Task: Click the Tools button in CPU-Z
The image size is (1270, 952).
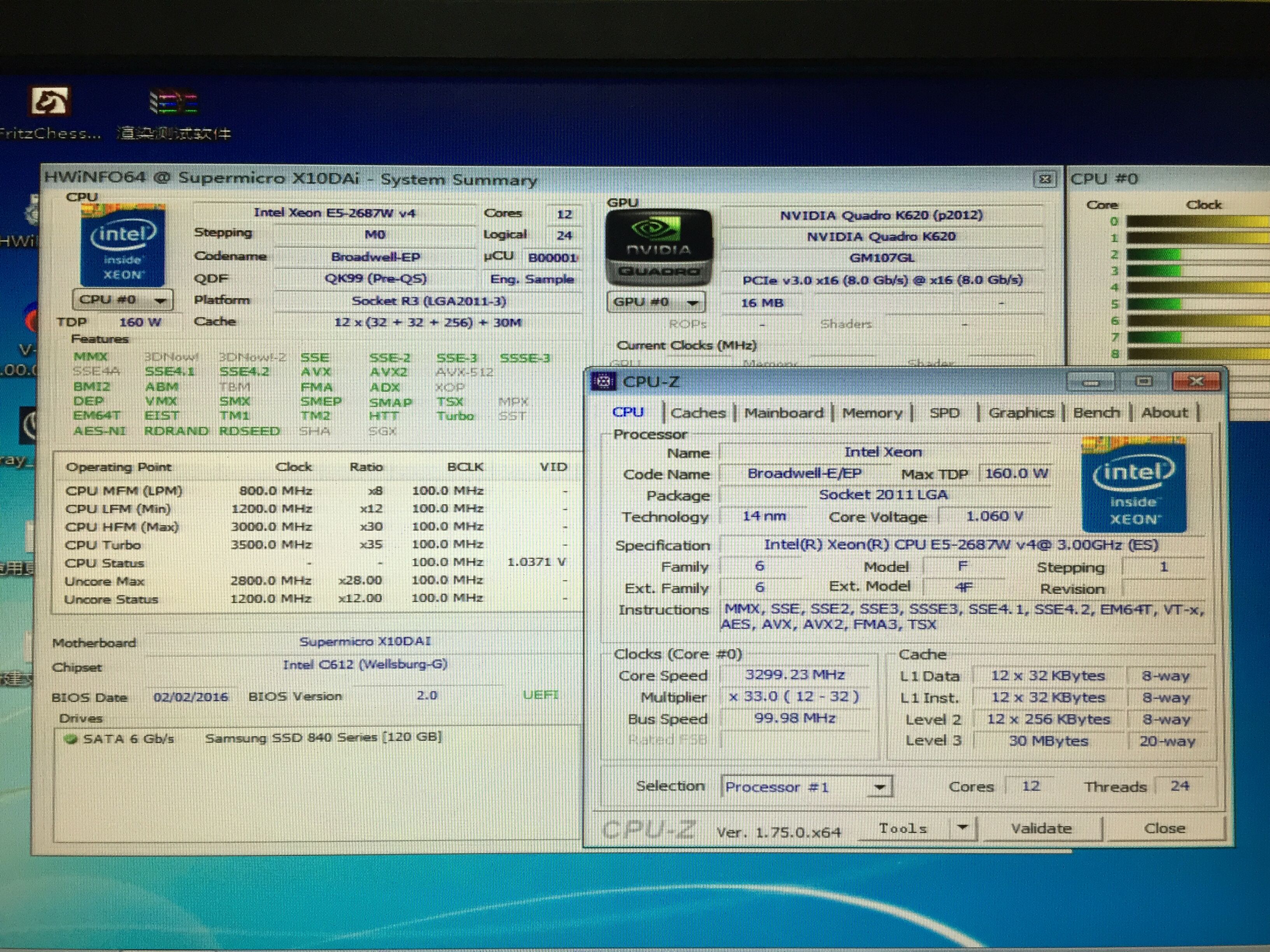Action: (903, 828)
